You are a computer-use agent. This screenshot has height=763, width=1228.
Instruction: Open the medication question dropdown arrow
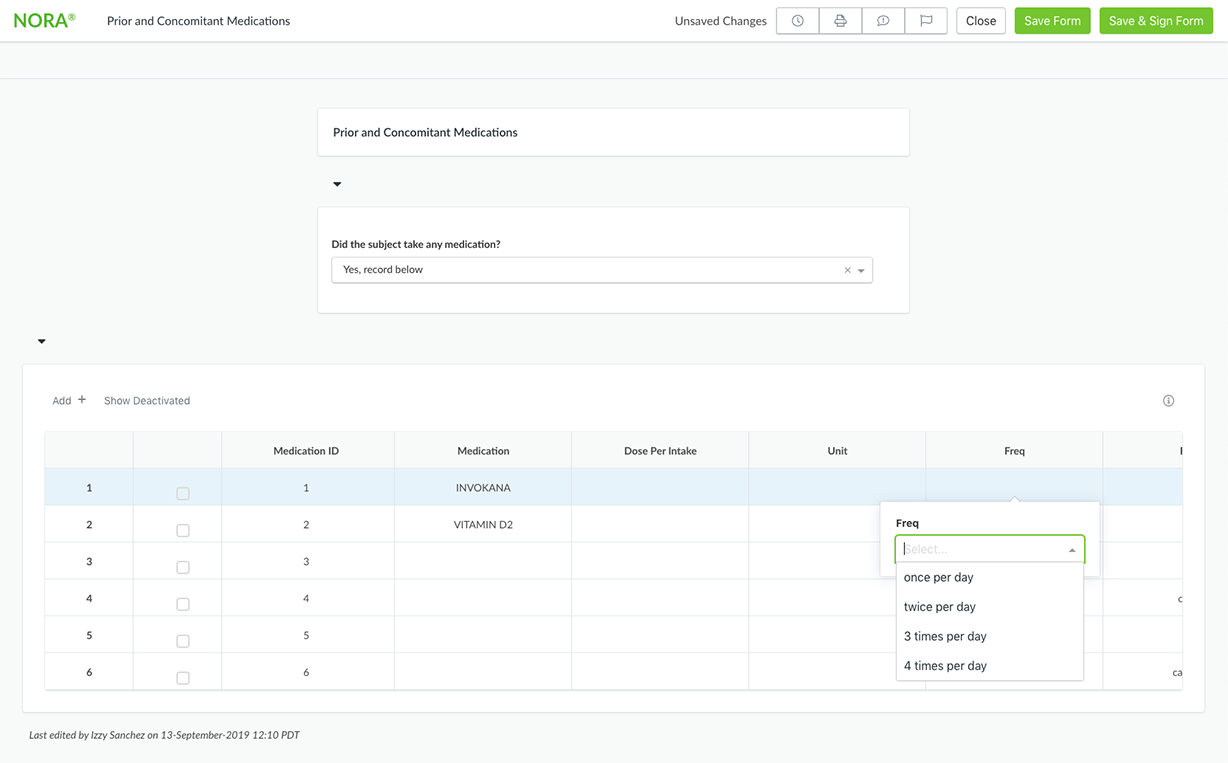coord(861,271)
